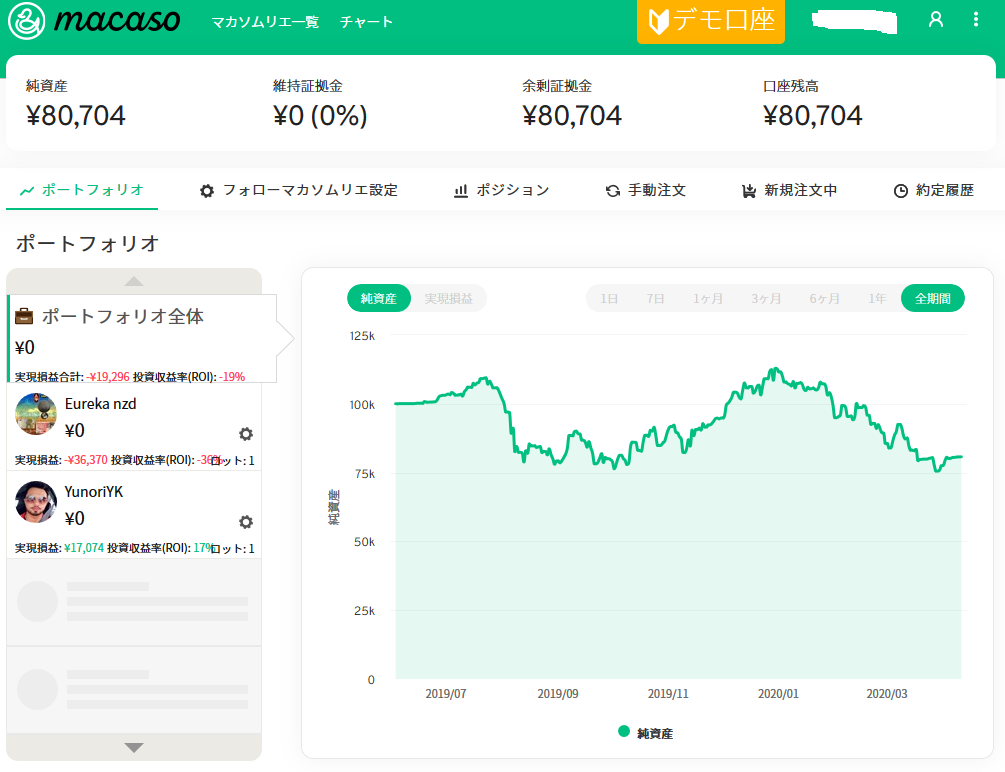The width and height of the screenshot is (1005, 772).
Task: Toggle the 純資産 legend marker below chart
Action: [625, 732]
